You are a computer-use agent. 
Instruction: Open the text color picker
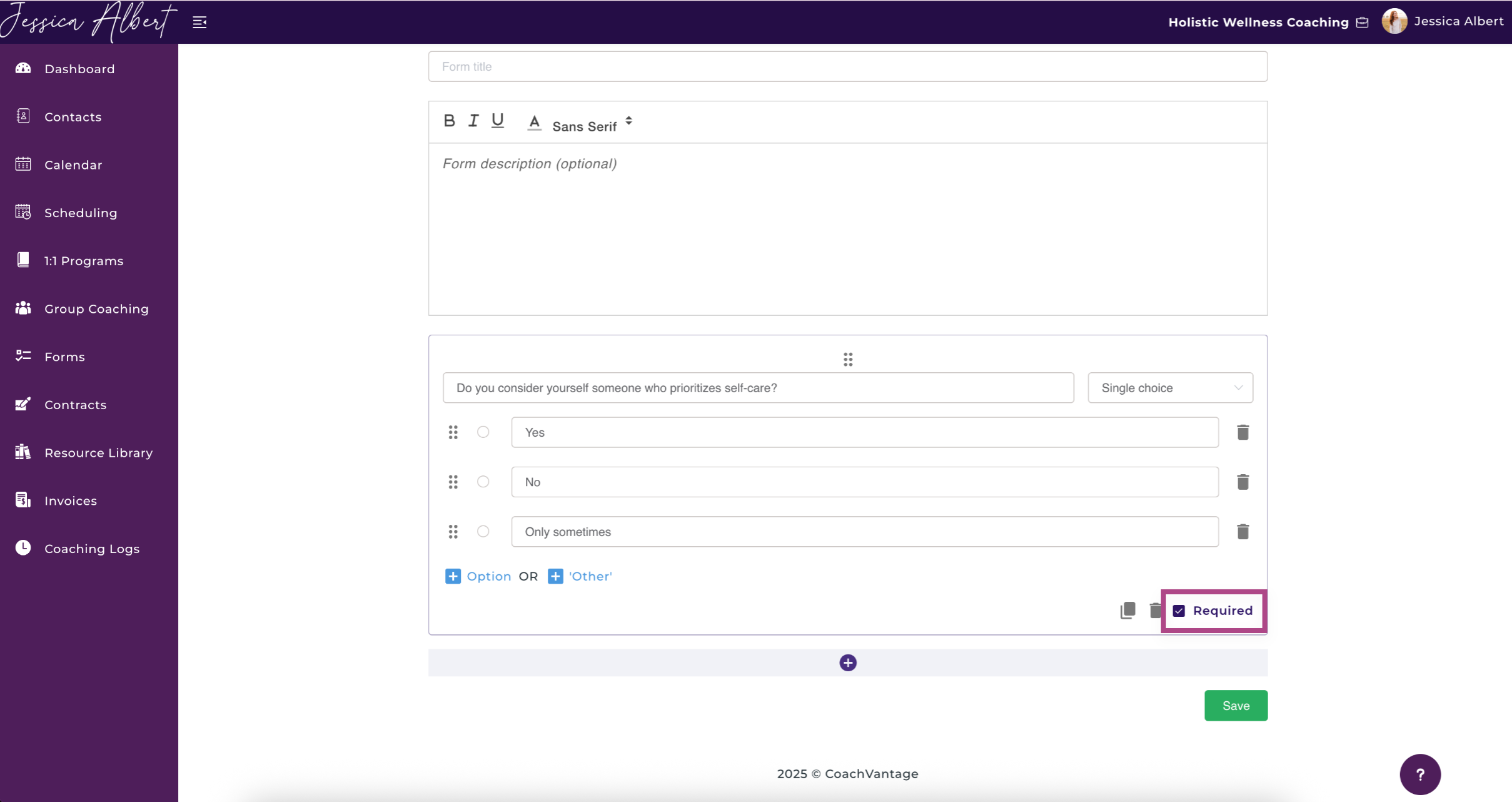tap(534, 122)
